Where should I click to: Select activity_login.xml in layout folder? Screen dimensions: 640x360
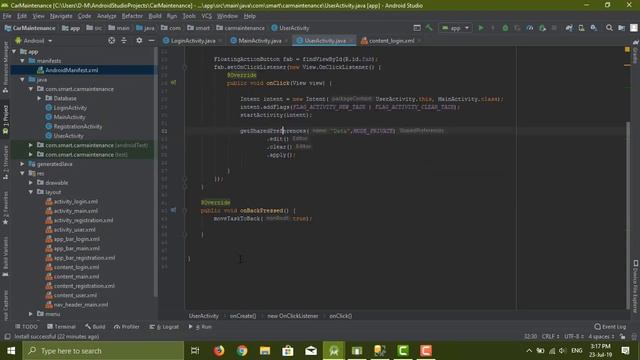coord(76,202)
